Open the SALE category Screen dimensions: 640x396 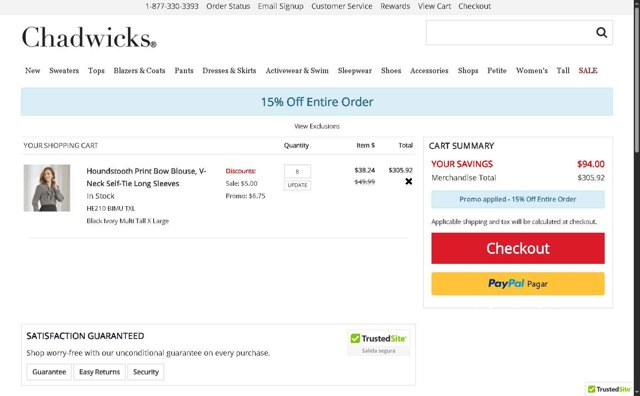[588, 71]
